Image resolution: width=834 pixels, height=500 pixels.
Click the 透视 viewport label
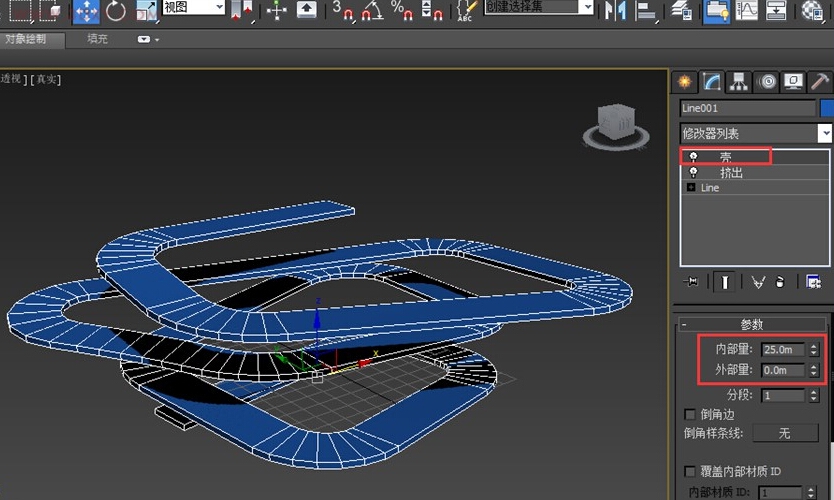click(11, 79)
